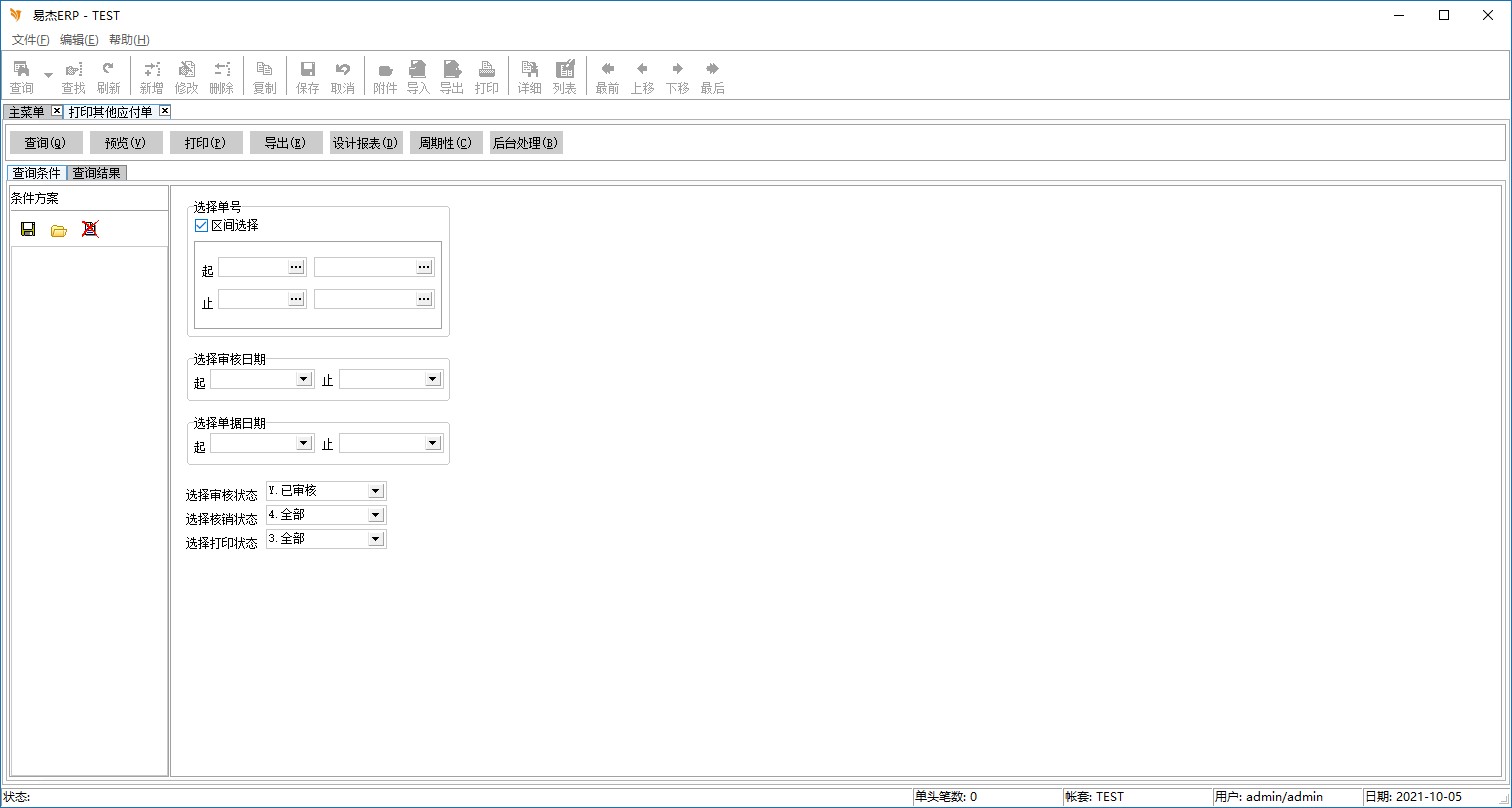Save the condition scheme with the floppy icon

tap(28, 229)
